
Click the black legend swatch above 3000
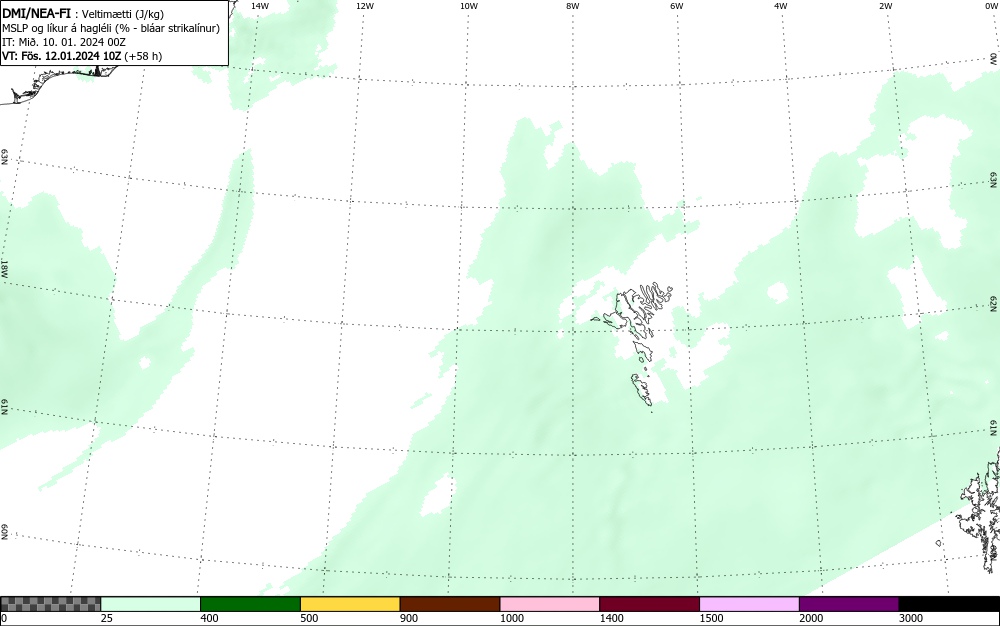pos(949,604)
